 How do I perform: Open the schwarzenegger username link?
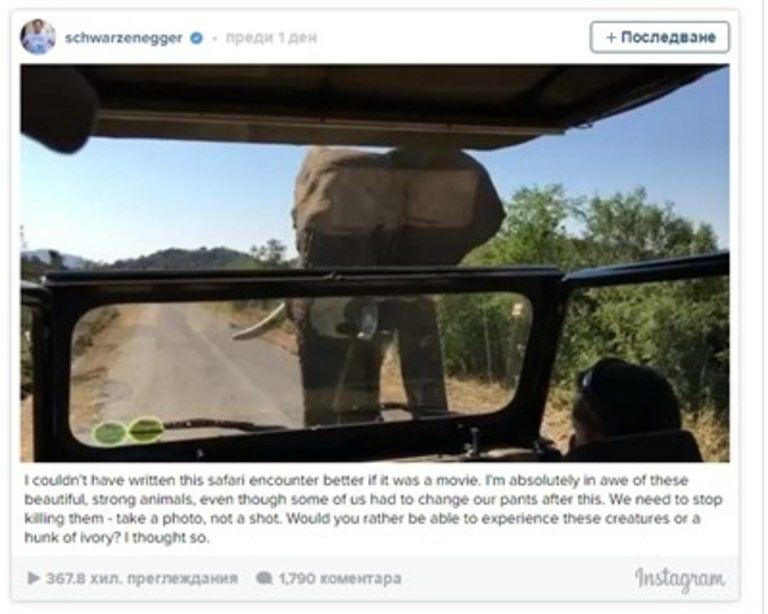[x=126, y=38]
